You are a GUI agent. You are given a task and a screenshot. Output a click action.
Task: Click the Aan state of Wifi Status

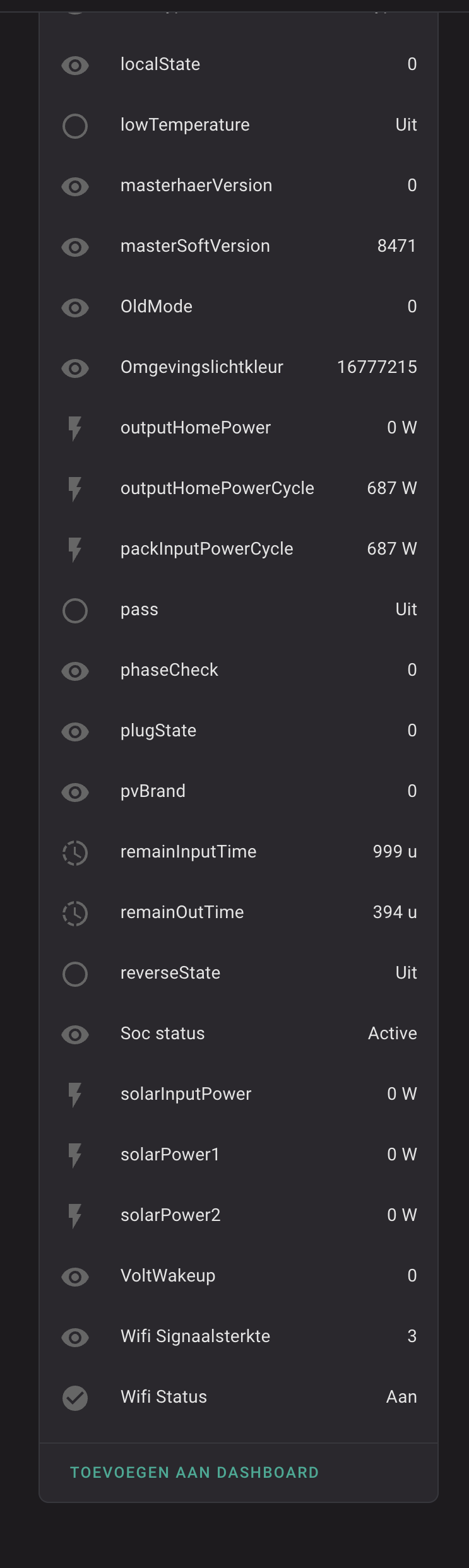pyautogui.click(x=401, y=1397)
